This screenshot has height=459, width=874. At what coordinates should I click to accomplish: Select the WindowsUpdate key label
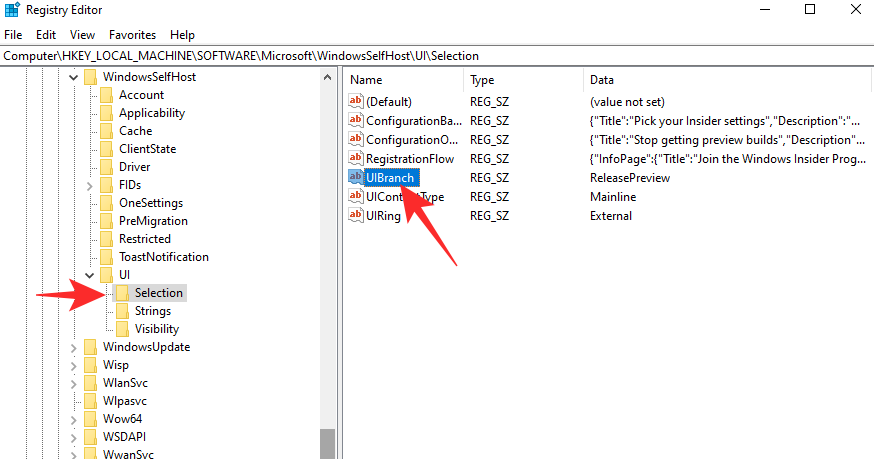point(147,347)
